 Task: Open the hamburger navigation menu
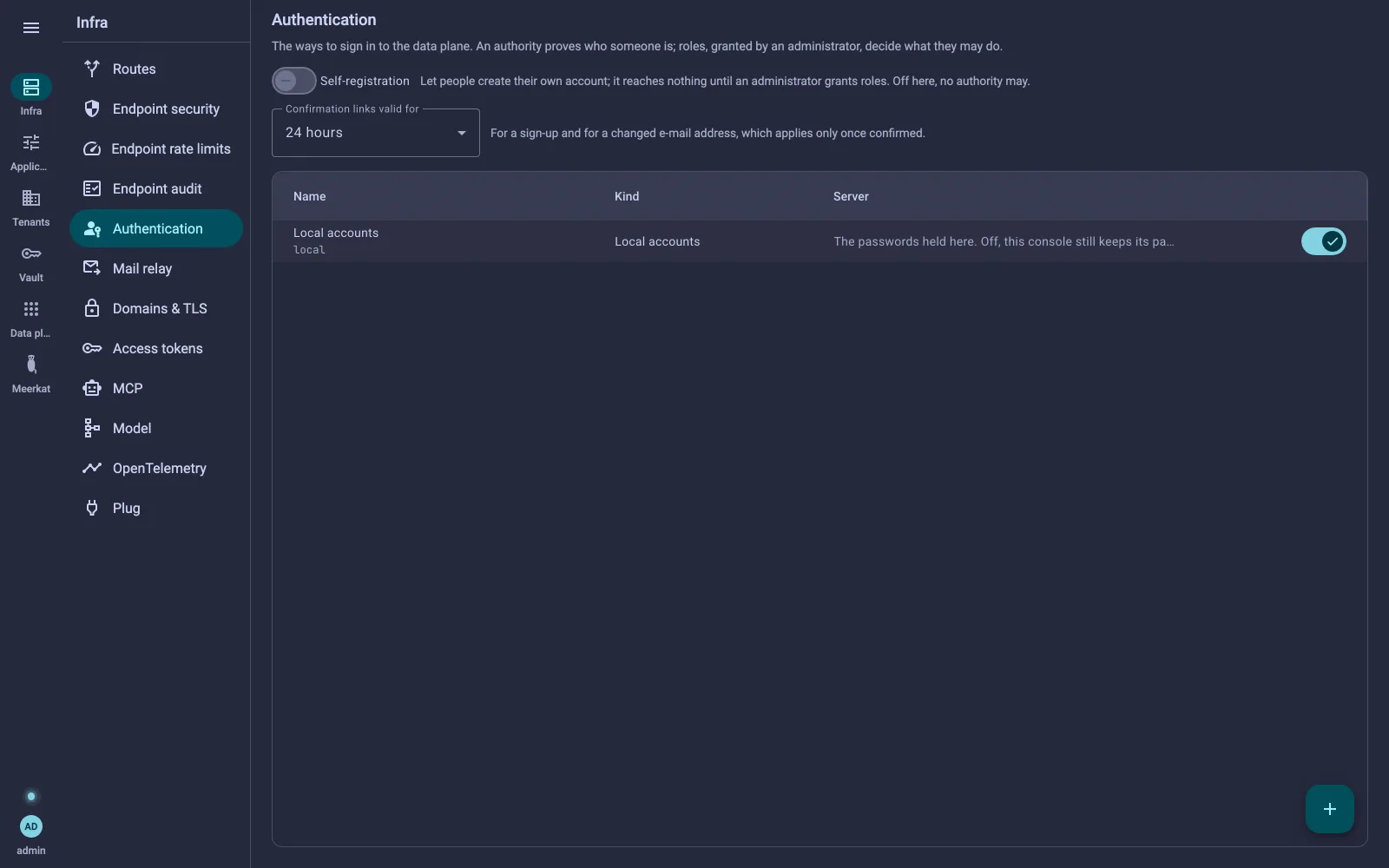(x=31, y=28)
